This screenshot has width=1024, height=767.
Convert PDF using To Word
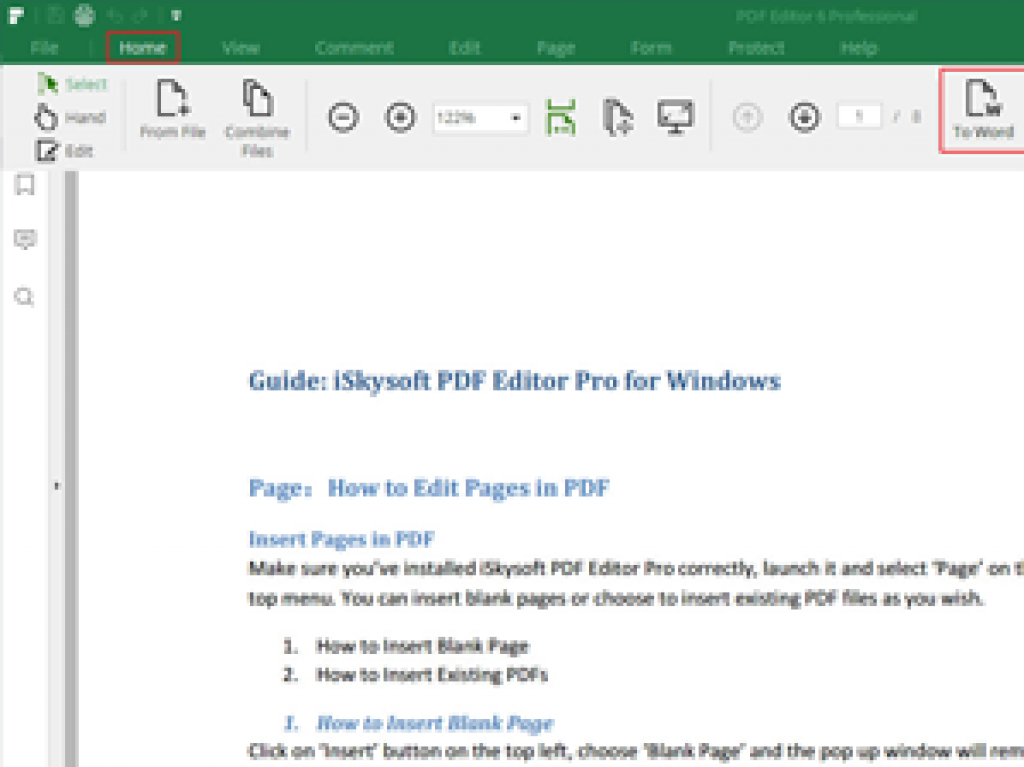pyautogui.click(x=982, y=110)
